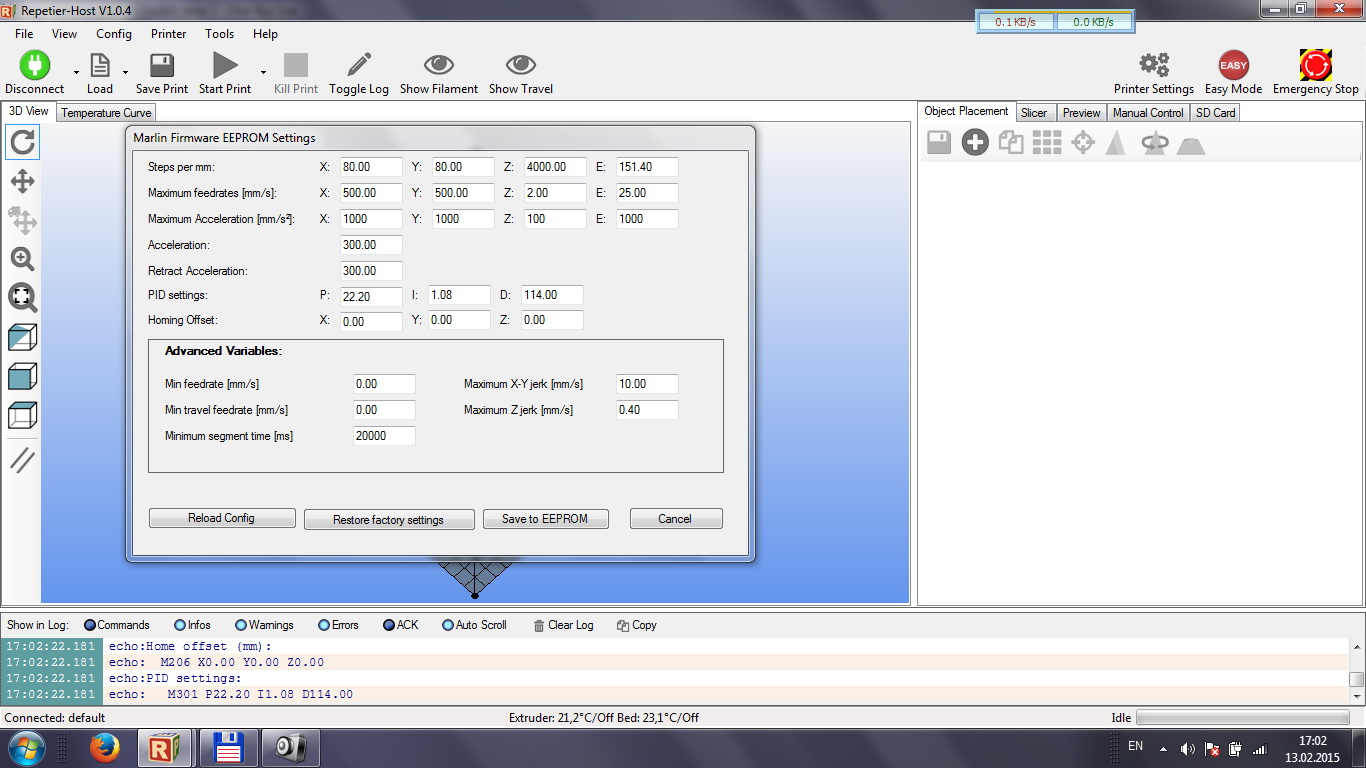Click the Steps per mm X field
Screen dimensions: 1366x768
[371, 167]
